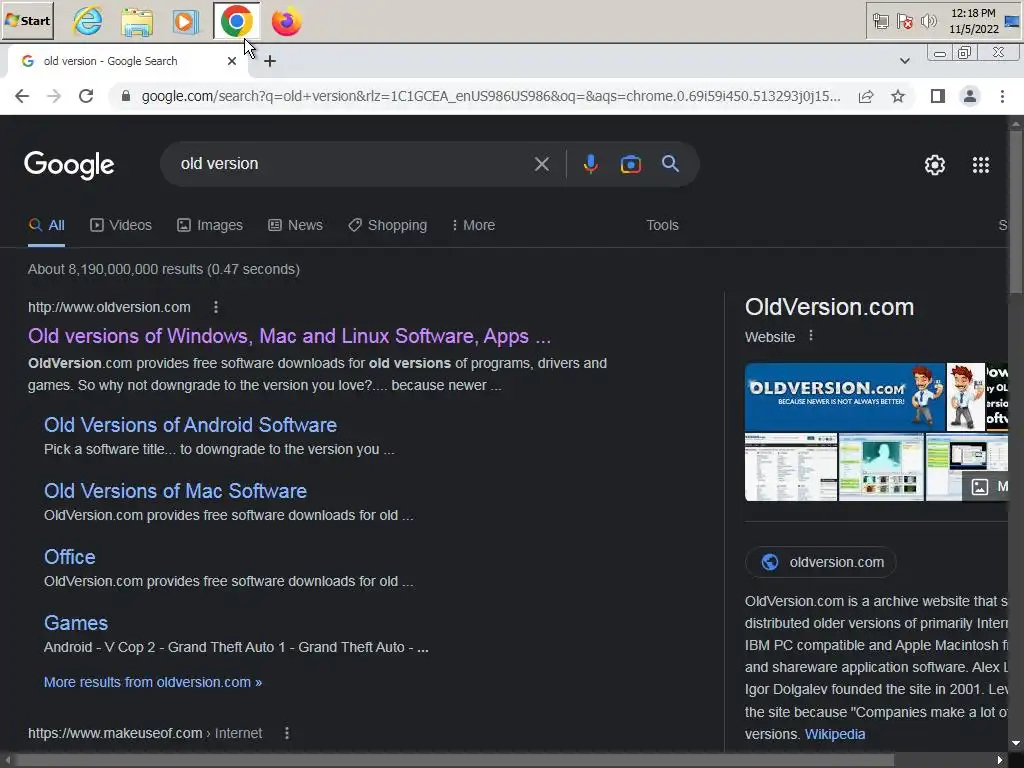Select the Chrome taskbar icon
This screenshot has width=1024, height=768.
(x=236, y=22)
